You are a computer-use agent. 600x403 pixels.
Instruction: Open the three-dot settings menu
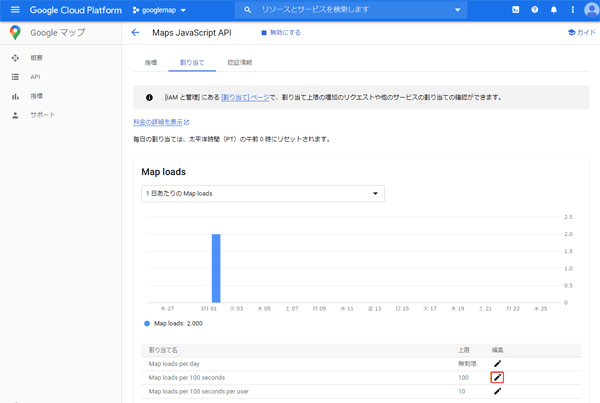pyautogui.click(x=572, y=10)
